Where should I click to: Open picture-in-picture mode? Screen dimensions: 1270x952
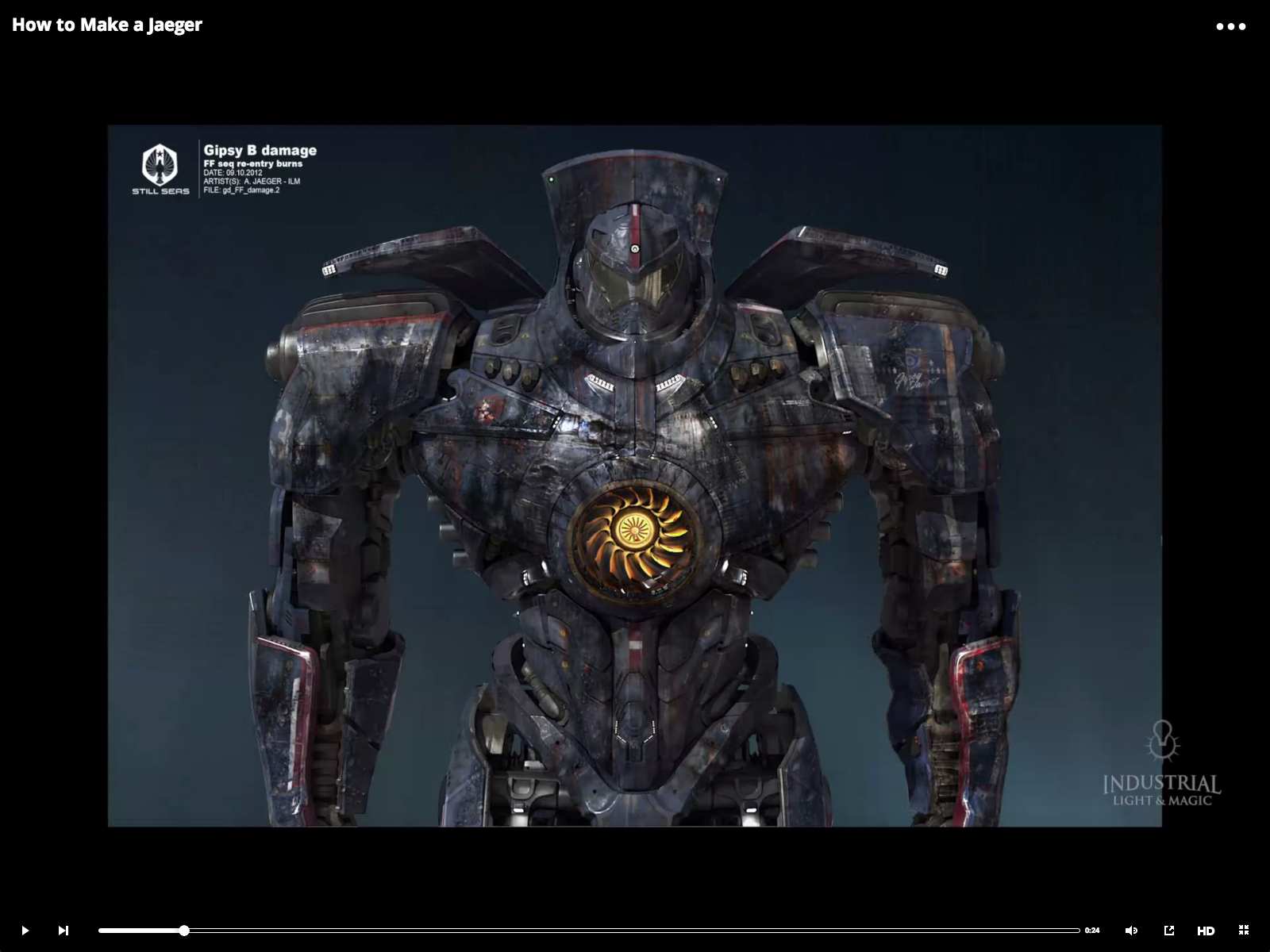pos(1168,930)
